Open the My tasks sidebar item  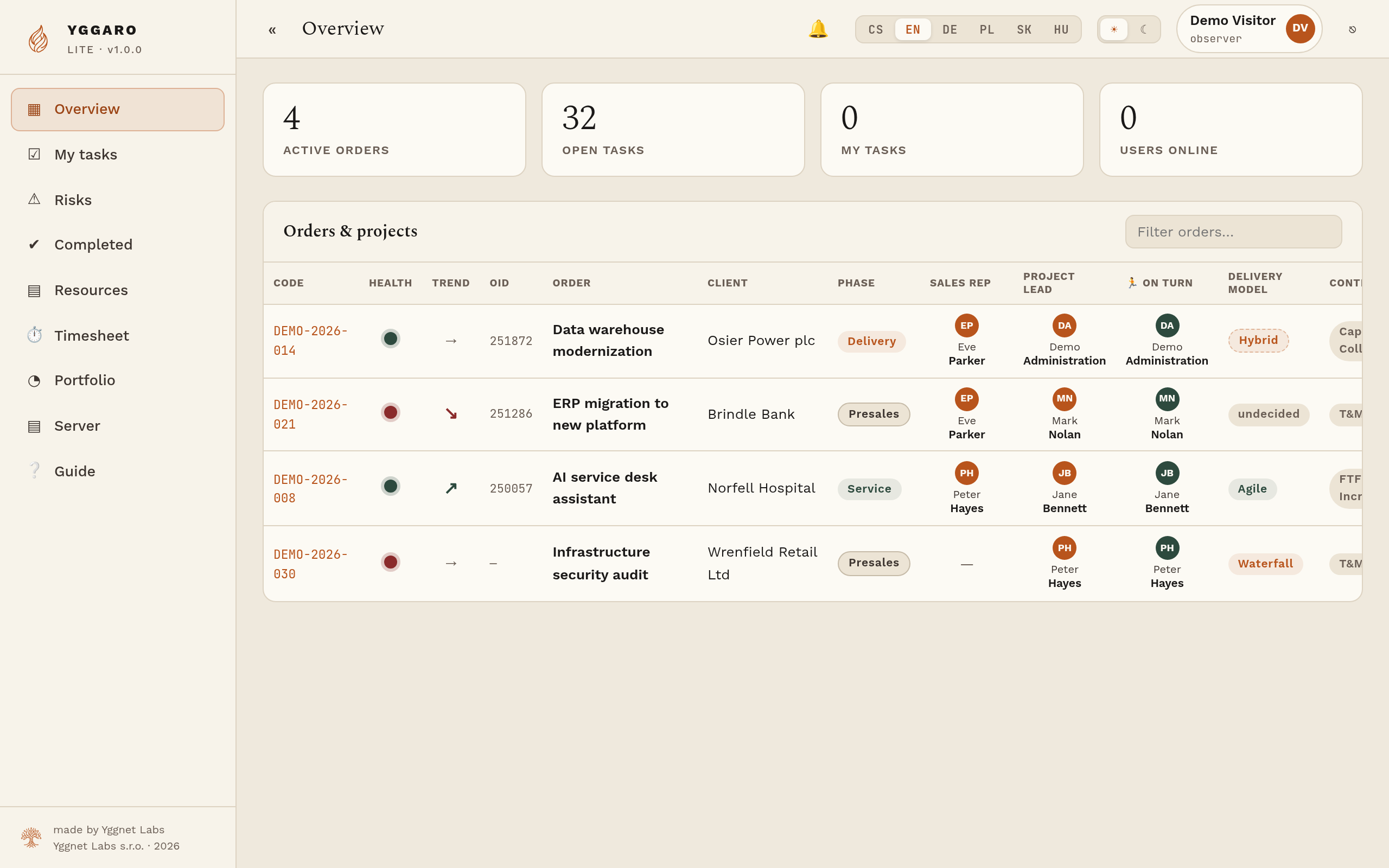point(118,155)
